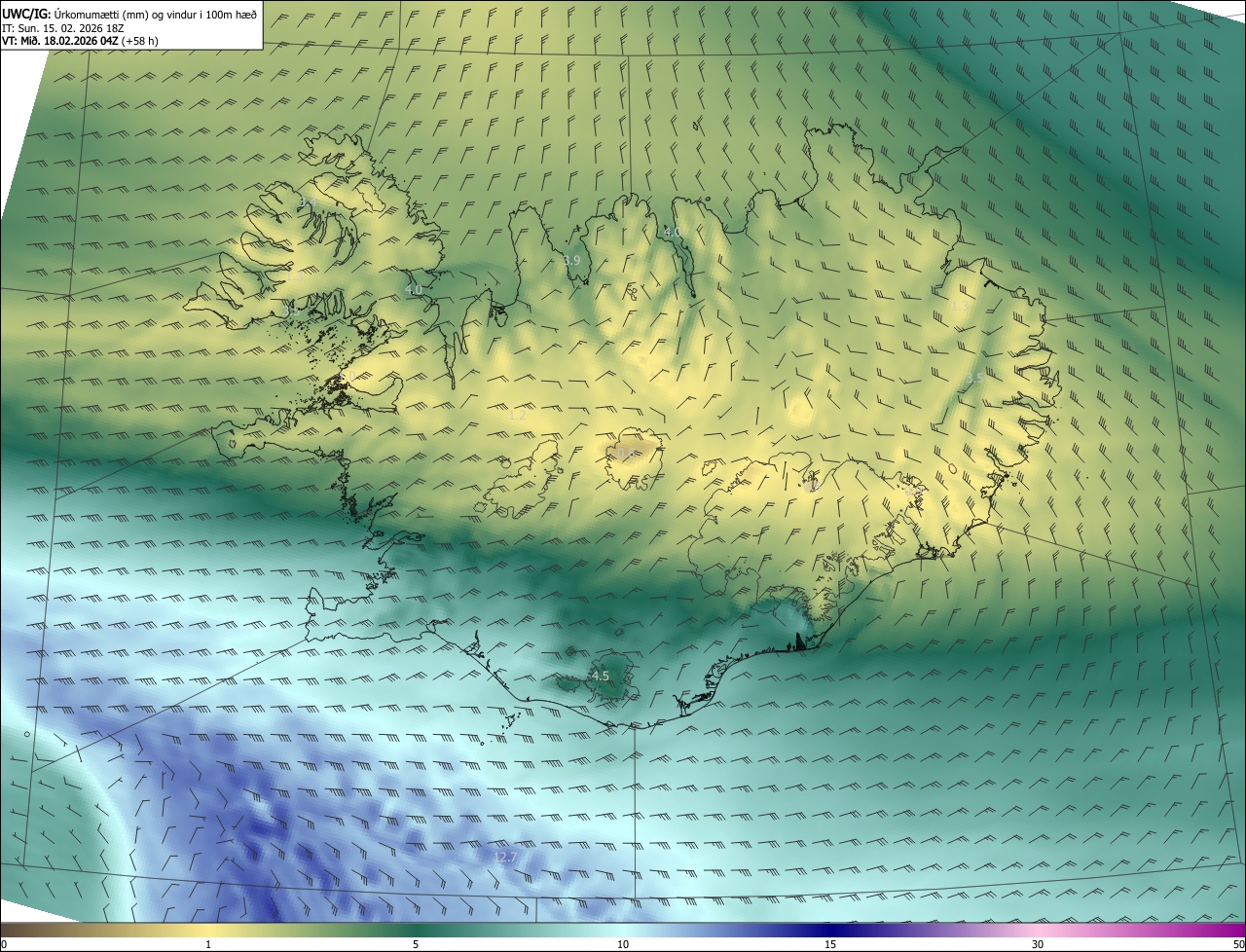Click the 5 tick on the color scale
Image resolution: width=1246 pixels, height=952 pixels.
[x=416, y=944]
